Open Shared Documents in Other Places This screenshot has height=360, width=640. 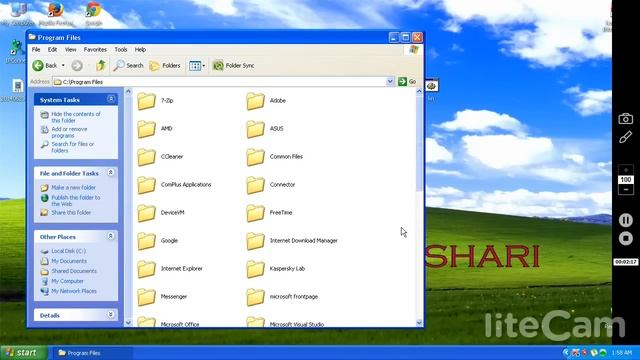click(x=74, y=271)
